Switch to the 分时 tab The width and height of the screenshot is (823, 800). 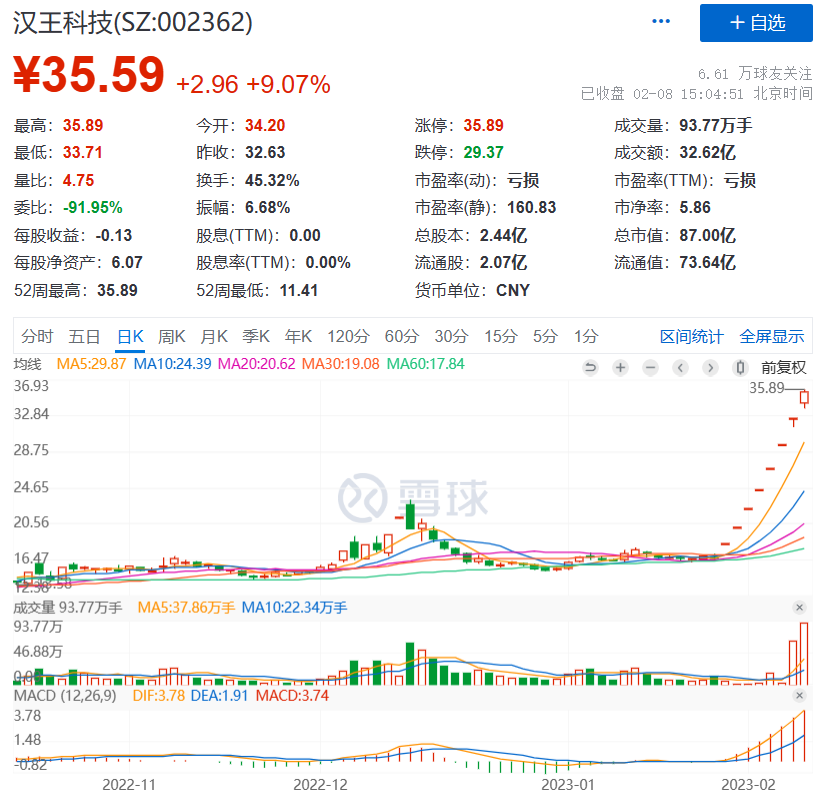tap(37, 336)
